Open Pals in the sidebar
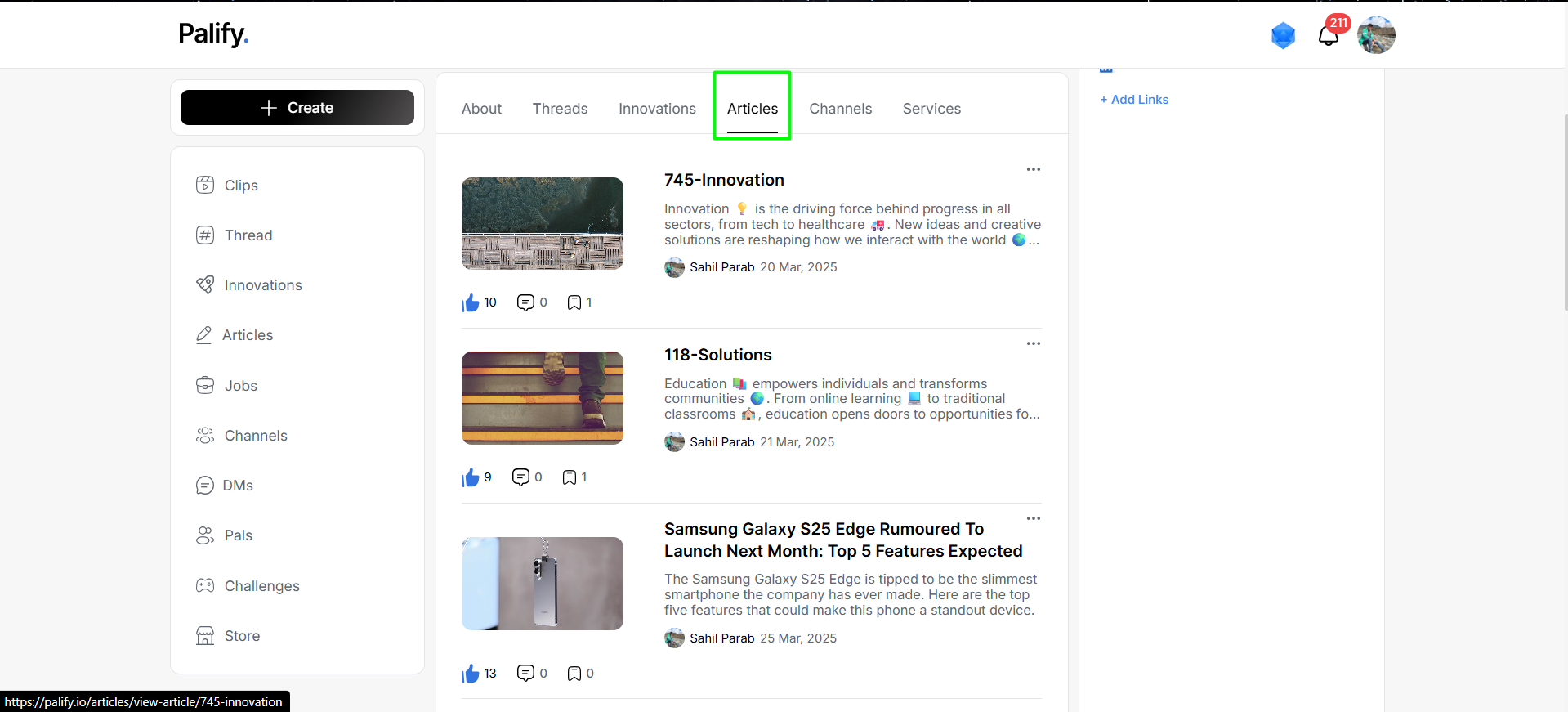 (225, 535)
